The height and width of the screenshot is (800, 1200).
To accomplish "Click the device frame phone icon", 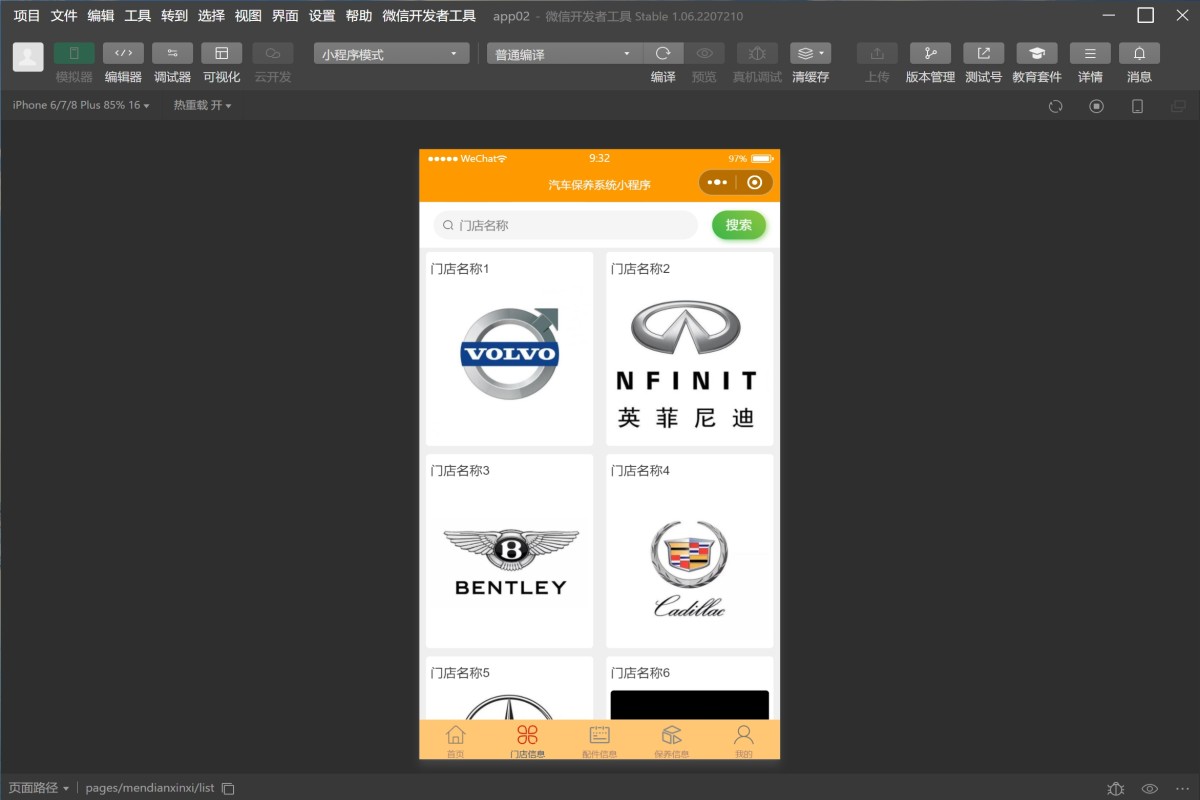I will coord(1137,106).
